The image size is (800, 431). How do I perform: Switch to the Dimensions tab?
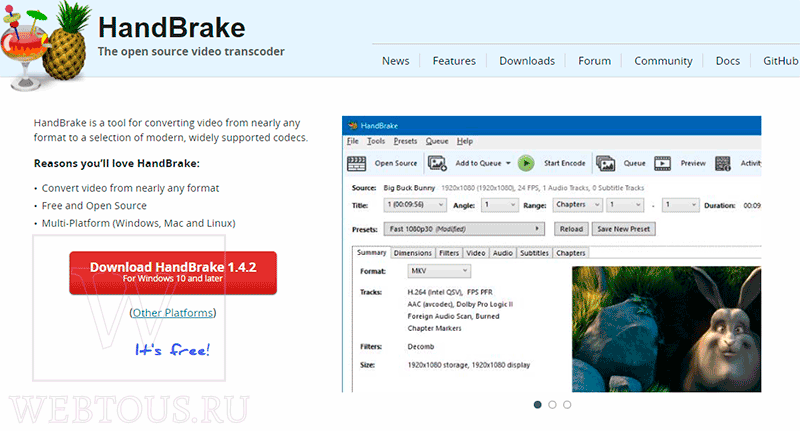[x=413, y=253]
